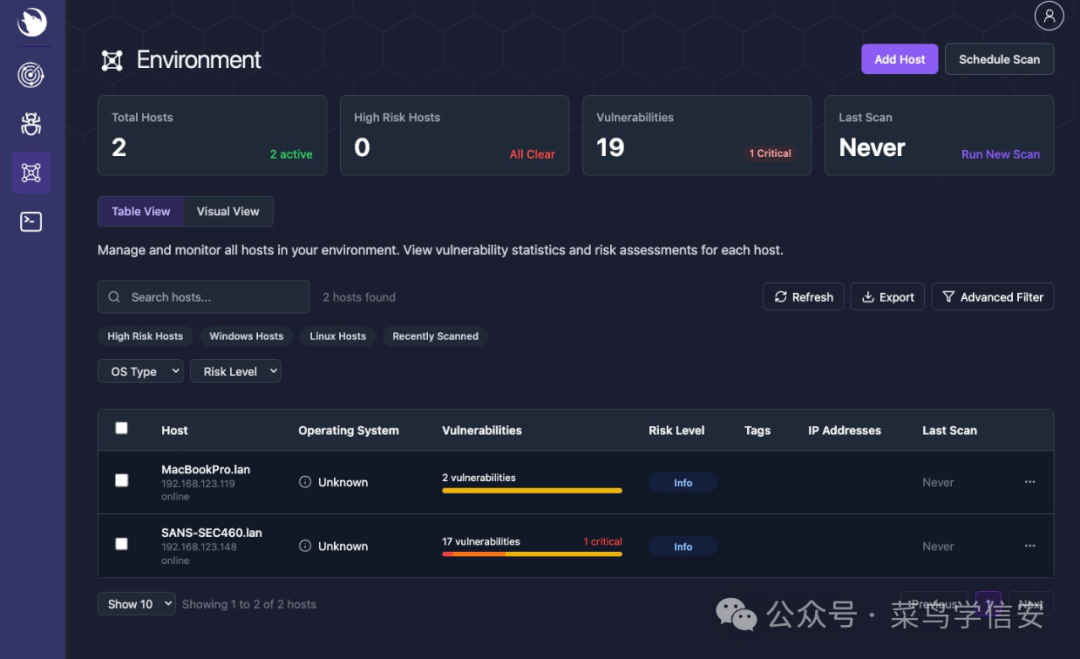Open the MacBookPro.lan host name
Image resolution: width=1080 pixels, height=659 pixels.
[x=205, y=470]
